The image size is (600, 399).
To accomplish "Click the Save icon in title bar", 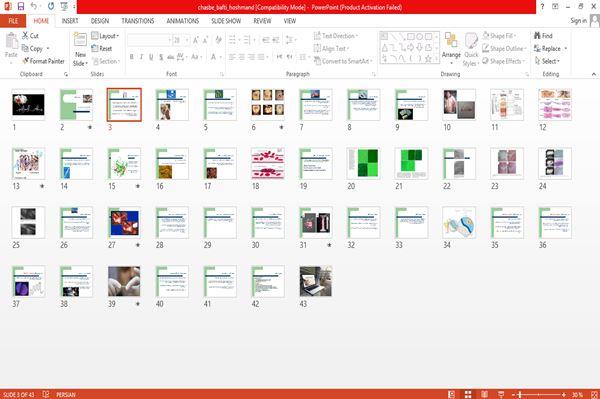I will [x=21, y=6].
